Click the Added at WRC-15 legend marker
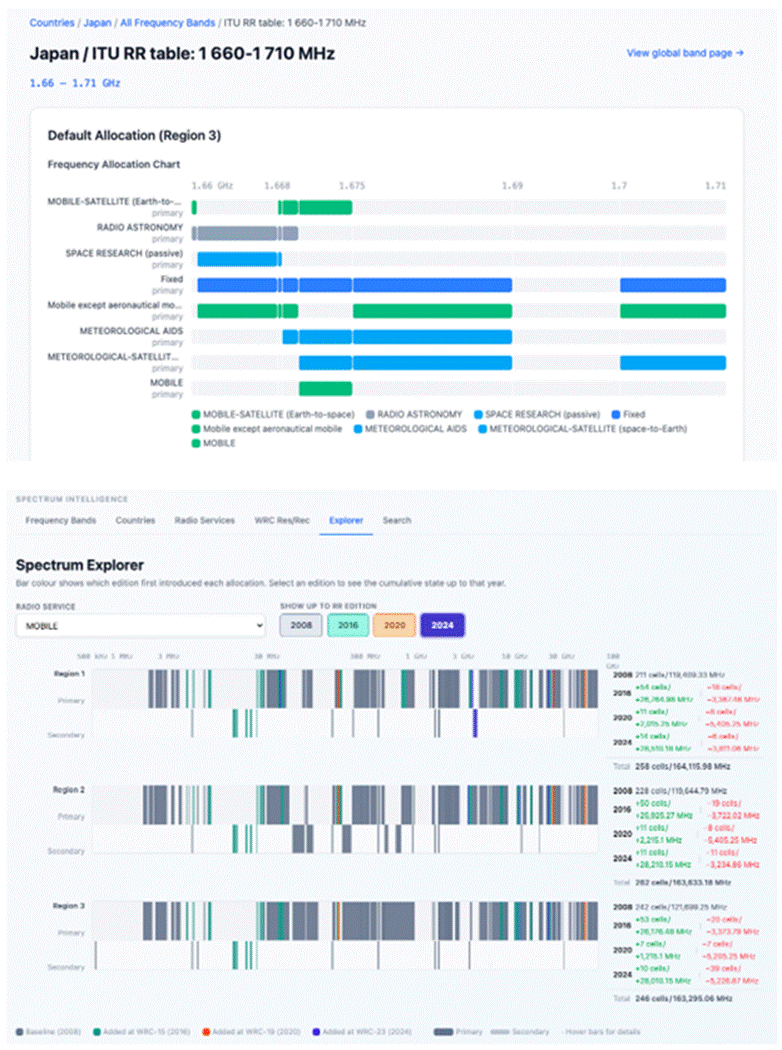This screenshot has width=782, height=1050. coord(96,1032)
